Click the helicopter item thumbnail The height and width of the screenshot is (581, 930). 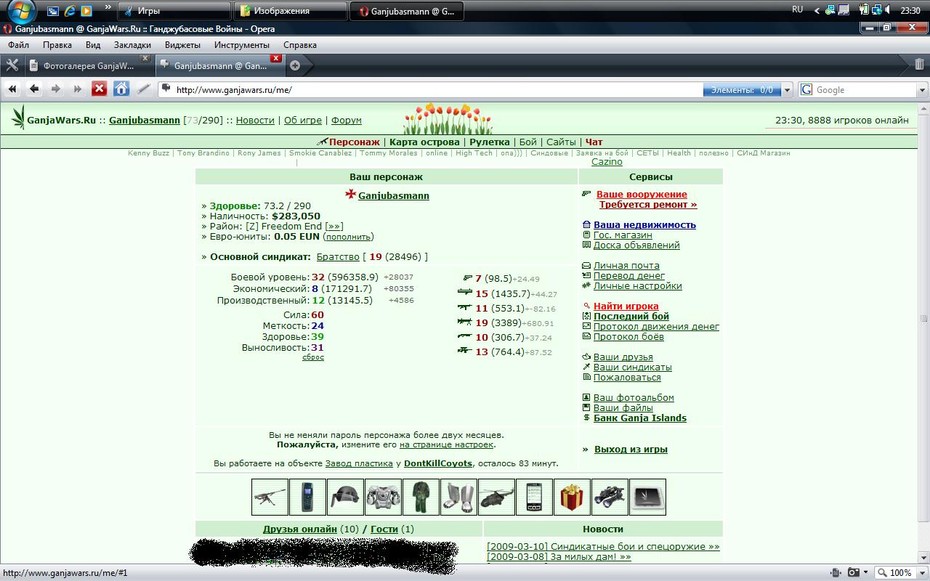496,497
